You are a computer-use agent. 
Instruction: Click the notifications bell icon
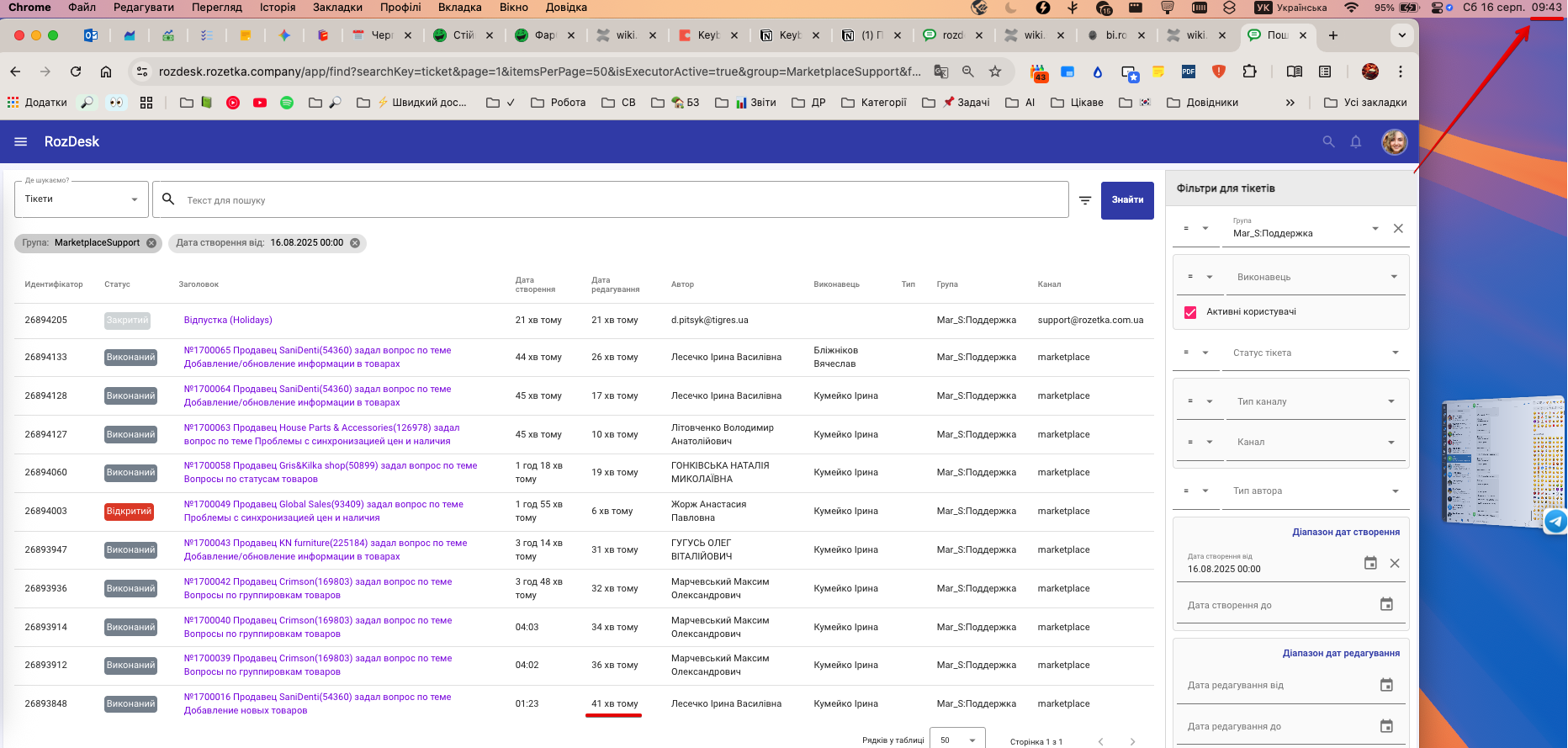[x=1355, y=142]
